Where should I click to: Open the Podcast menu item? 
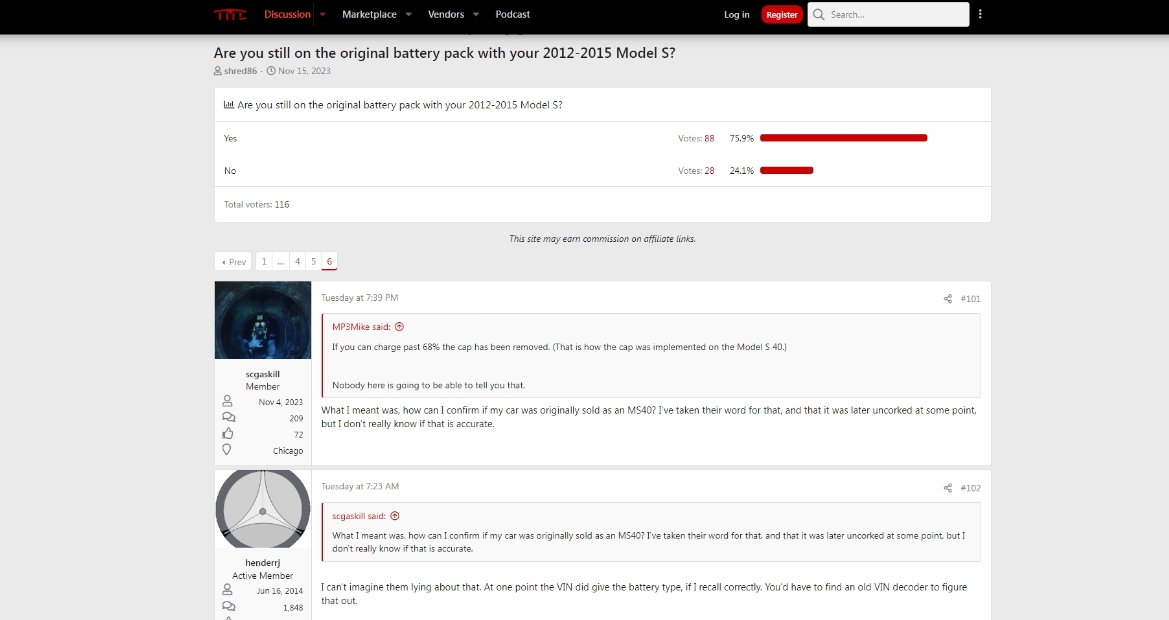(x=513, y=14)
